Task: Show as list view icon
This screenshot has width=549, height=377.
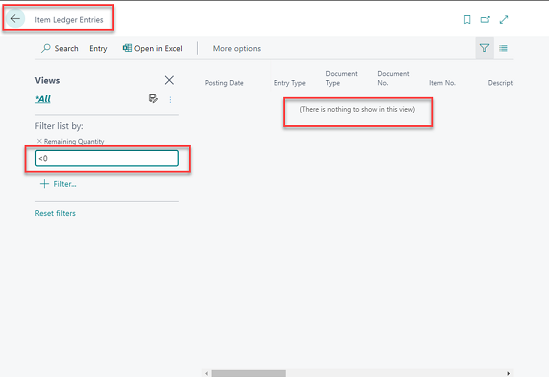Action: pyautogui.click(x=503, y=48)
